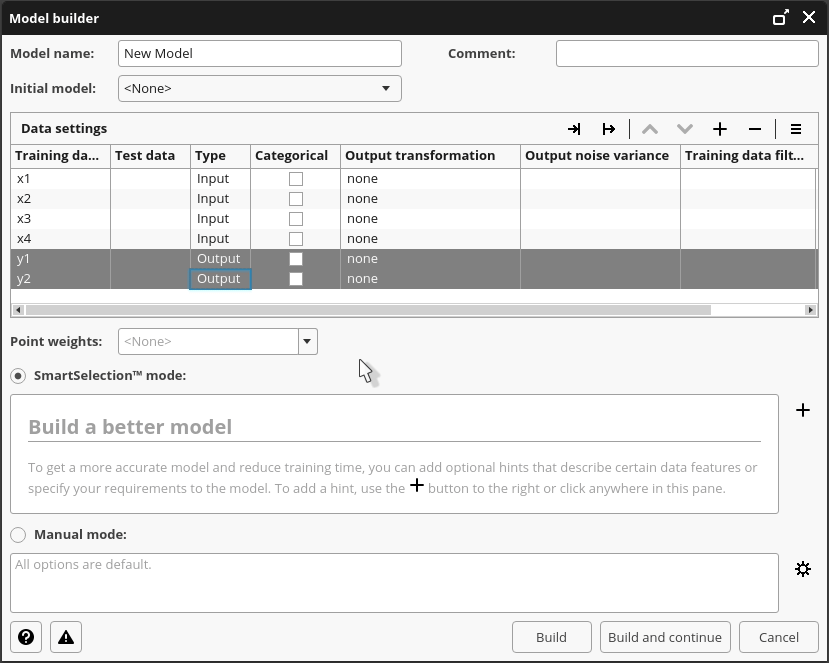Move selected row up with the chevron icon
829x663 pixels.
tap(650, 129)
